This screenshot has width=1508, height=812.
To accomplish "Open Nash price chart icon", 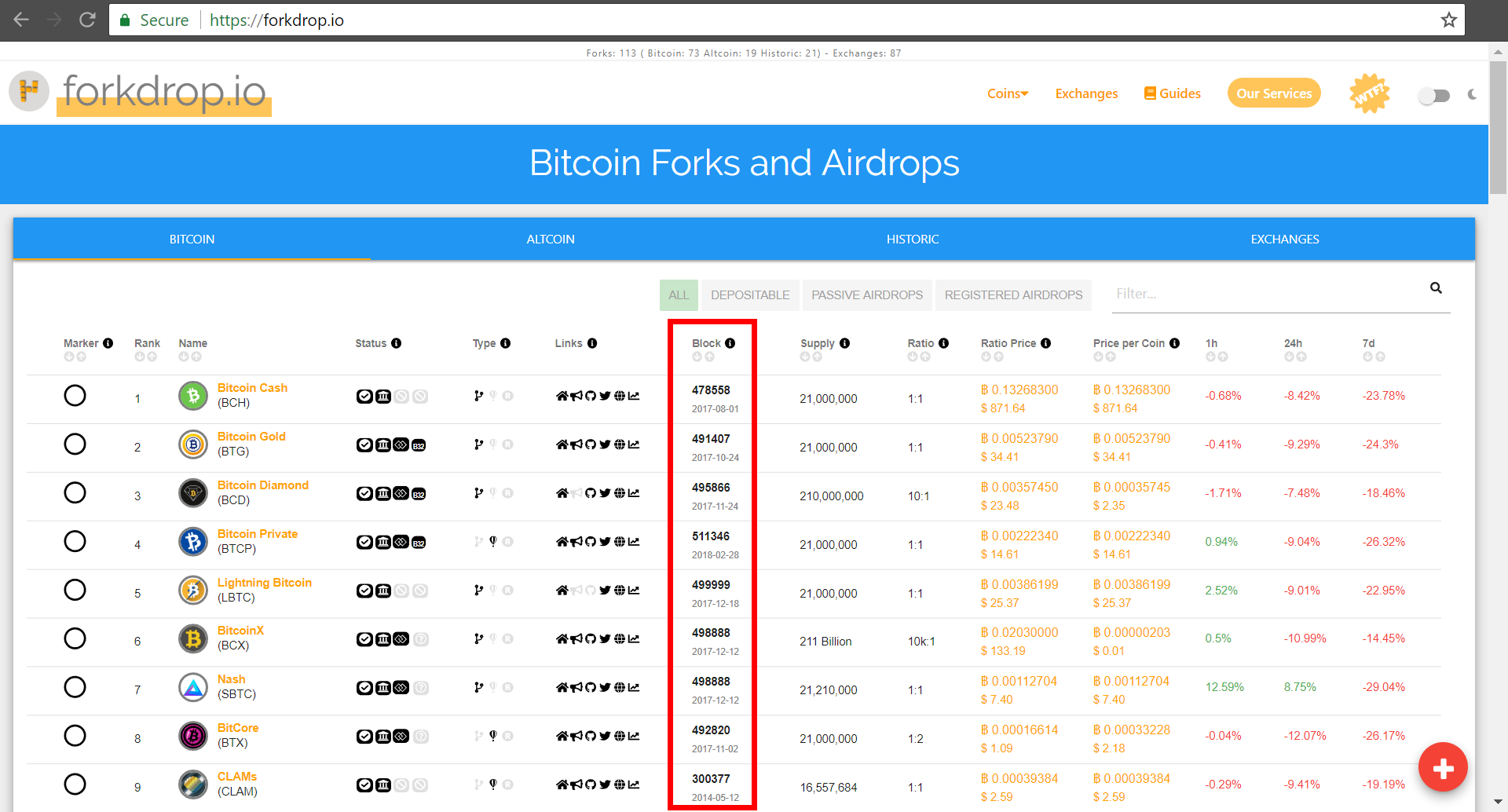I will (634, 688).
